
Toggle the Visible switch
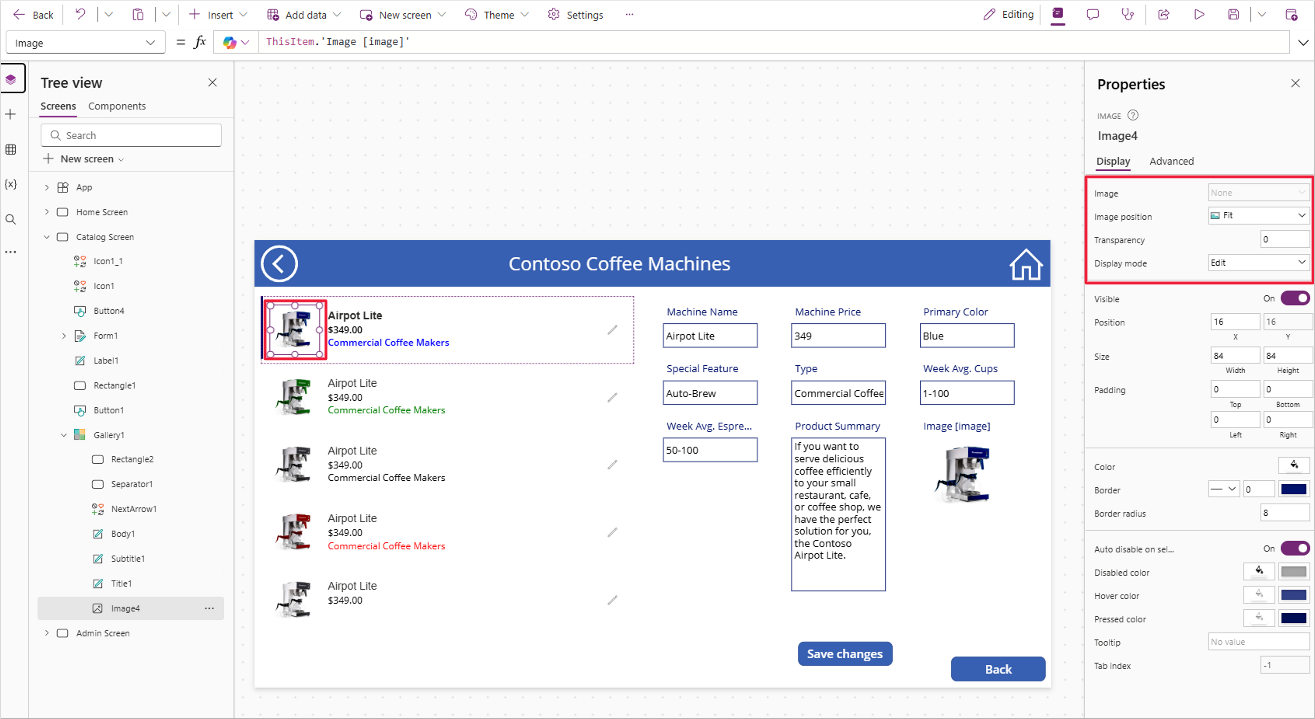(1294, 298)
